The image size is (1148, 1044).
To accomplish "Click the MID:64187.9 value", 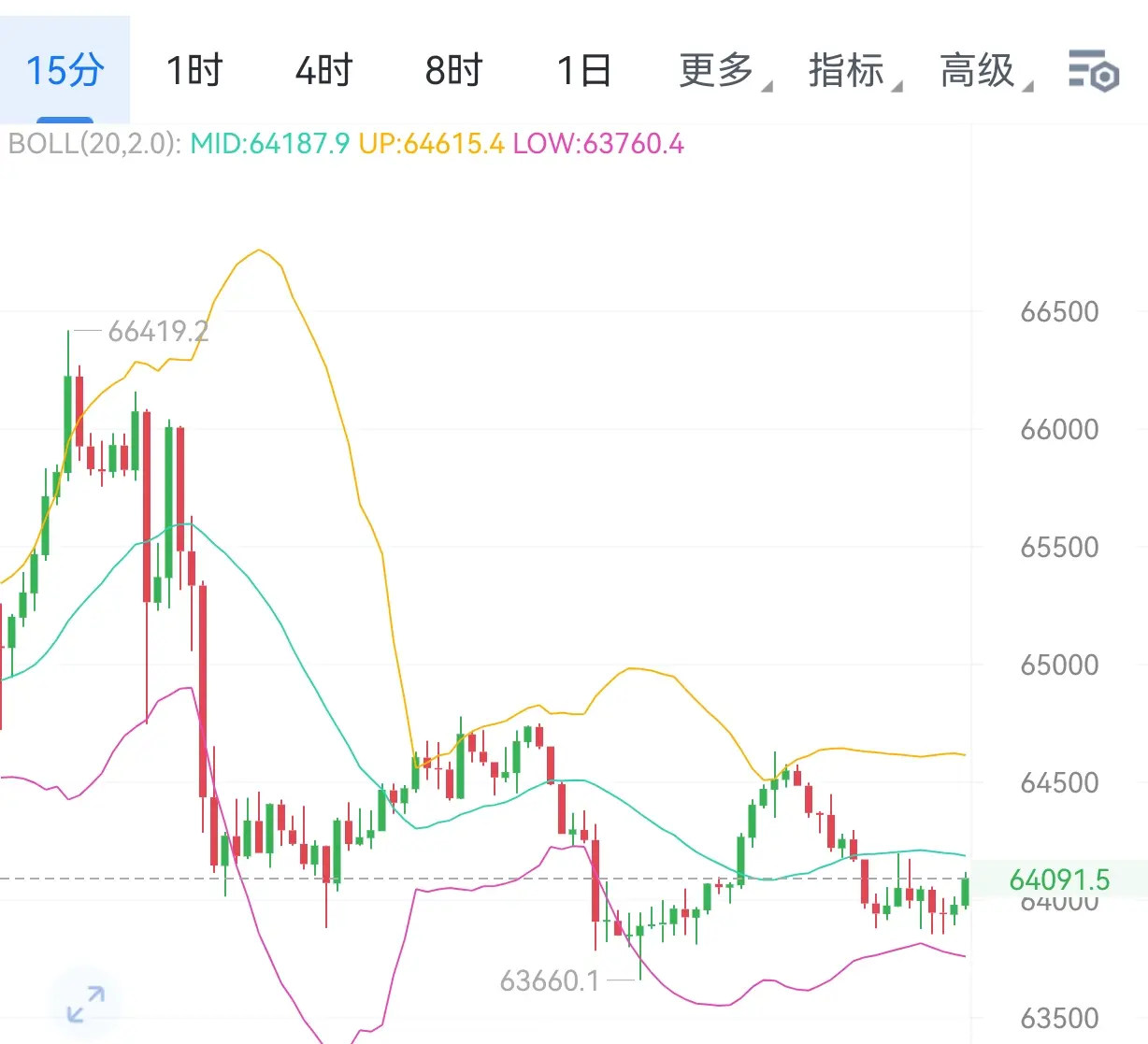I will [x=269, y=144].
